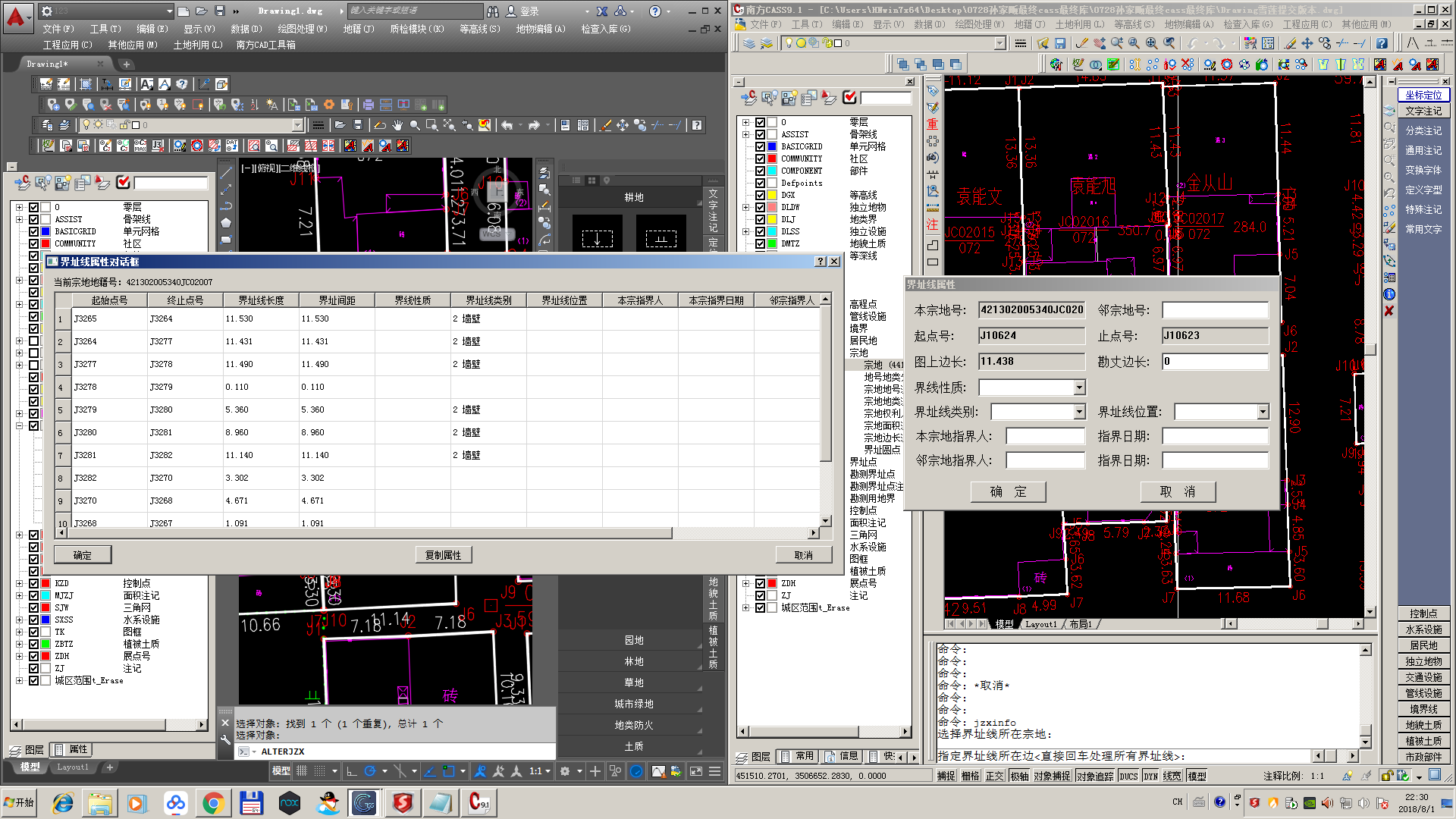1456x819 pixels.
Task: Click the Windows Start button
Action: tap(20, 802)
